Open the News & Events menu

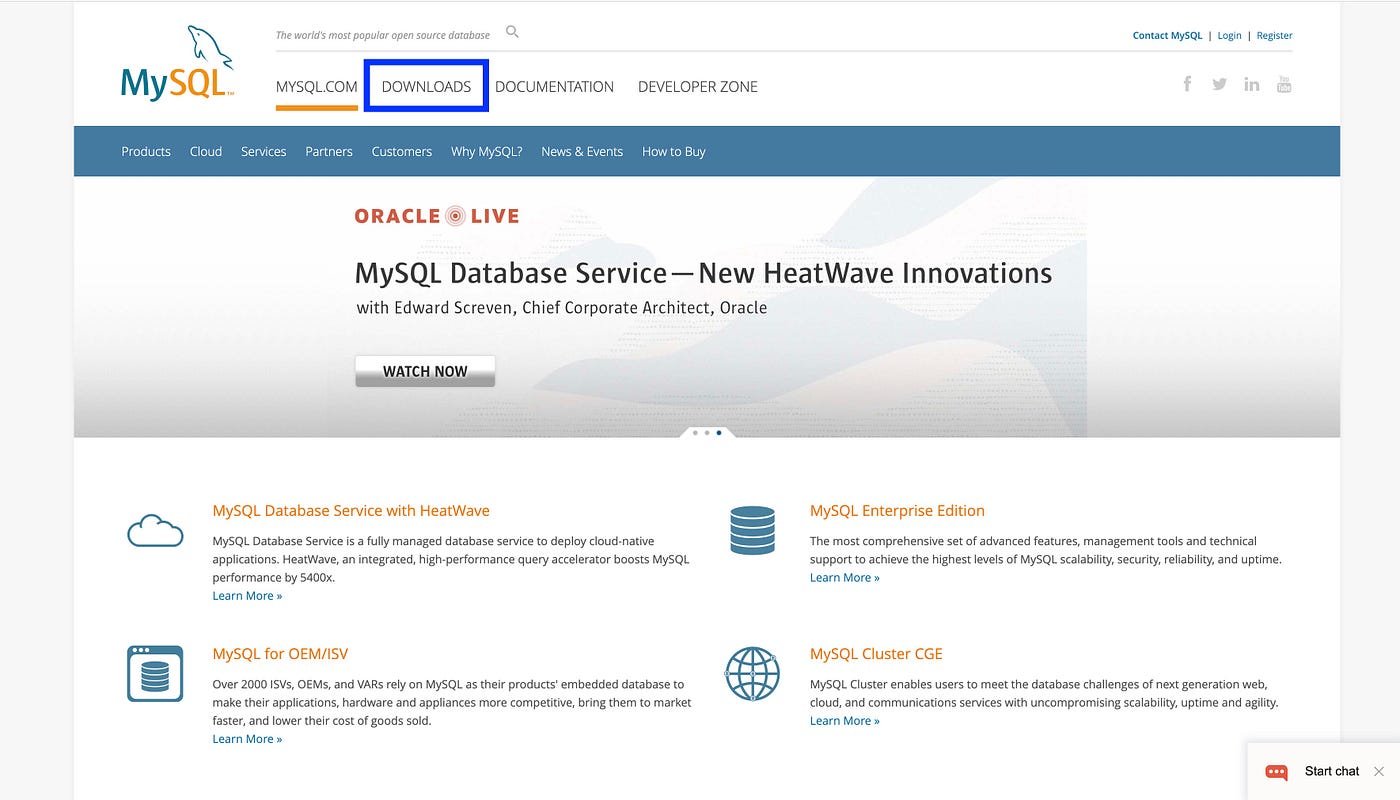(582, 152)
